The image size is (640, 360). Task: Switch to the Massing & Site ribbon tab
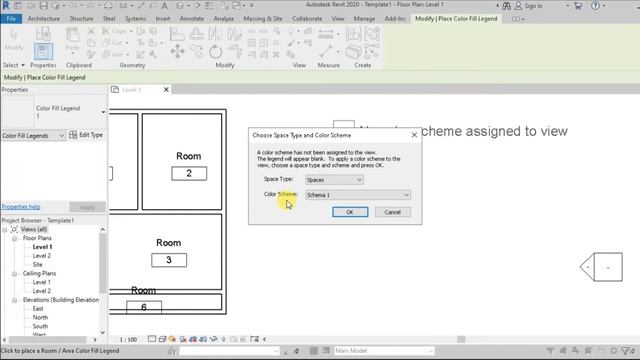pos(263,19)
